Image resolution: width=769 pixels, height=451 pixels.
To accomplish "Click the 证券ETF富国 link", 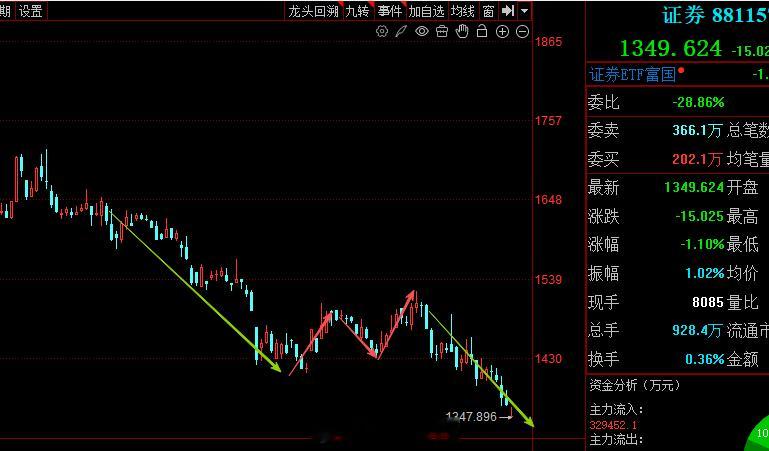I will pyautogui.click(x=633, y=75).
